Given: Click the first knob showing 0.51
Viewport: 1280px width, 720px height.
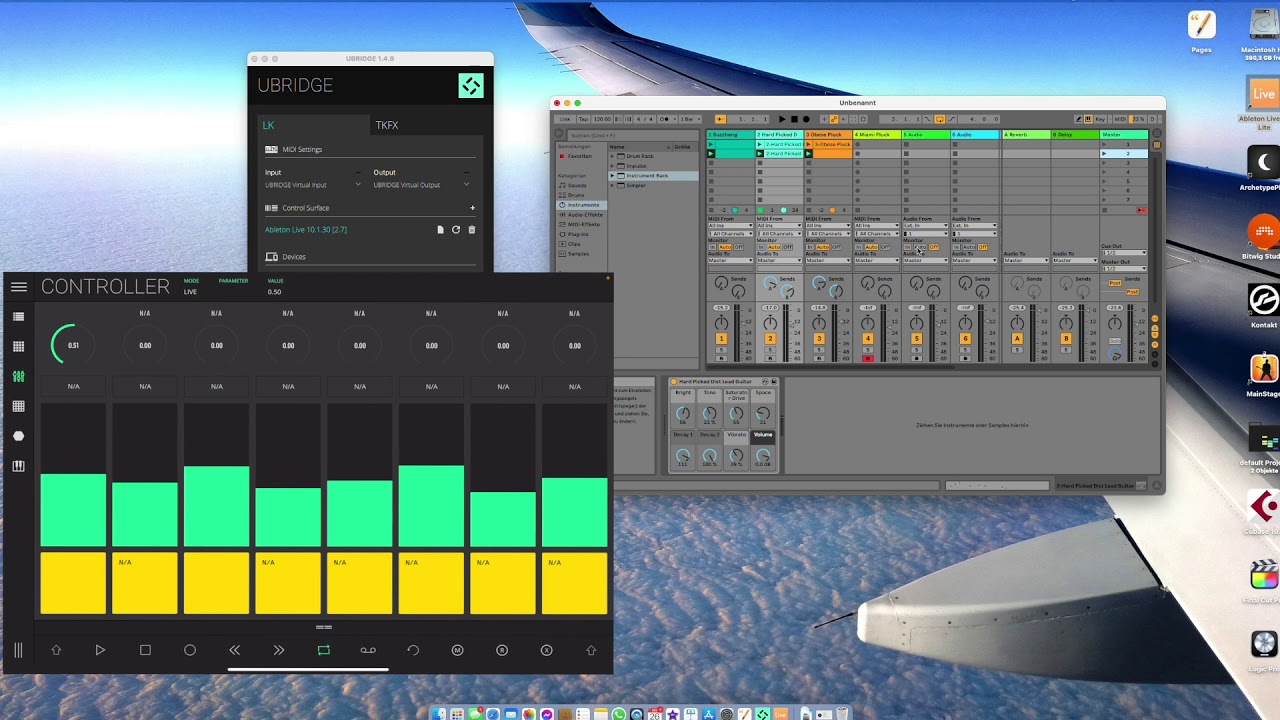Looking at the screenshot, I should 73,345.
